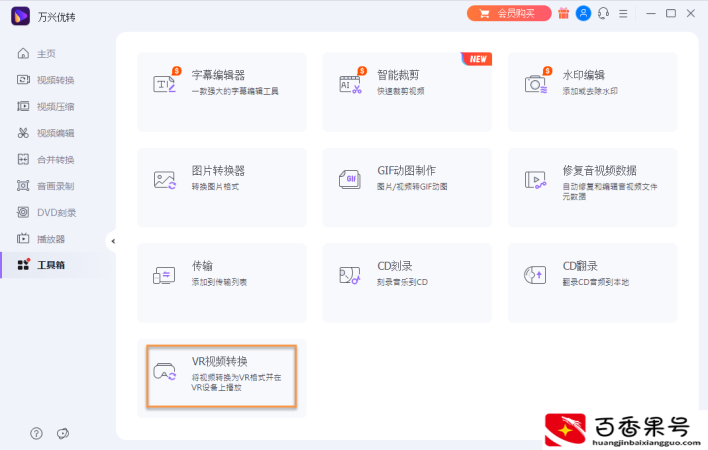
Task: Open the CD刻录 tool card
Action: (407, 283)
